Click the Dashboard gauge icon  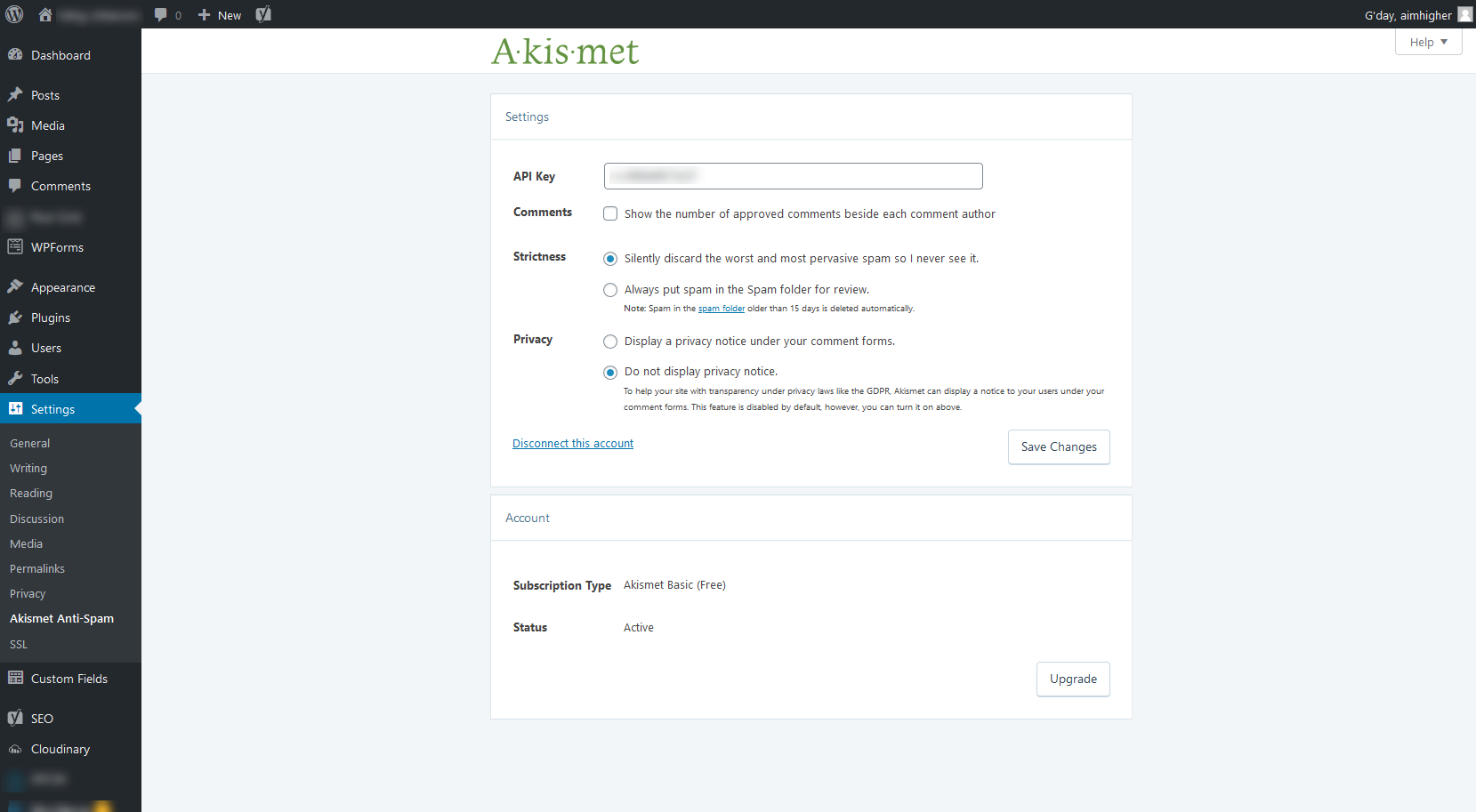point(15,54)
